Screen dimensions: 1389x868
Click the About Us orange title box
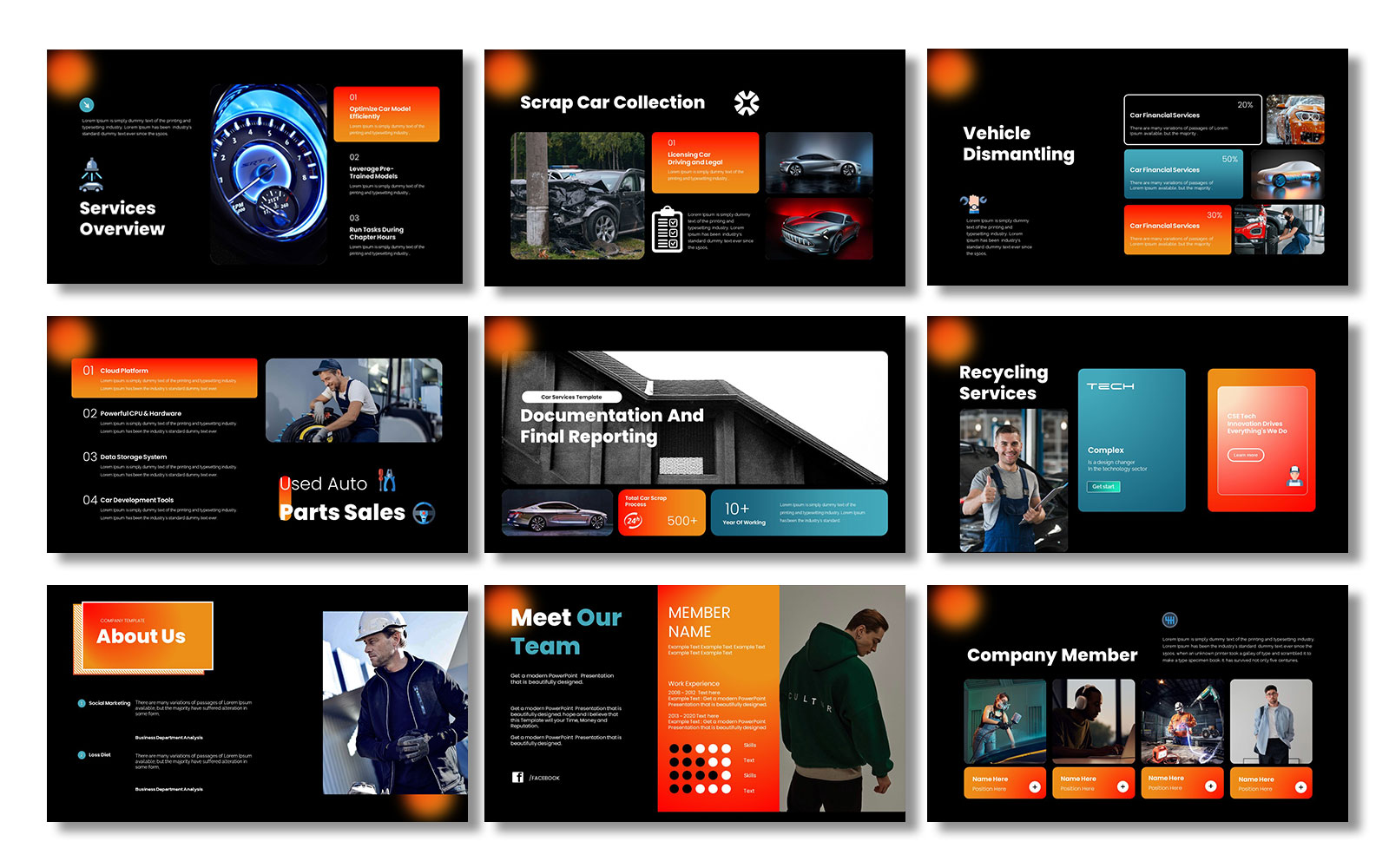(x=143, y=637)
